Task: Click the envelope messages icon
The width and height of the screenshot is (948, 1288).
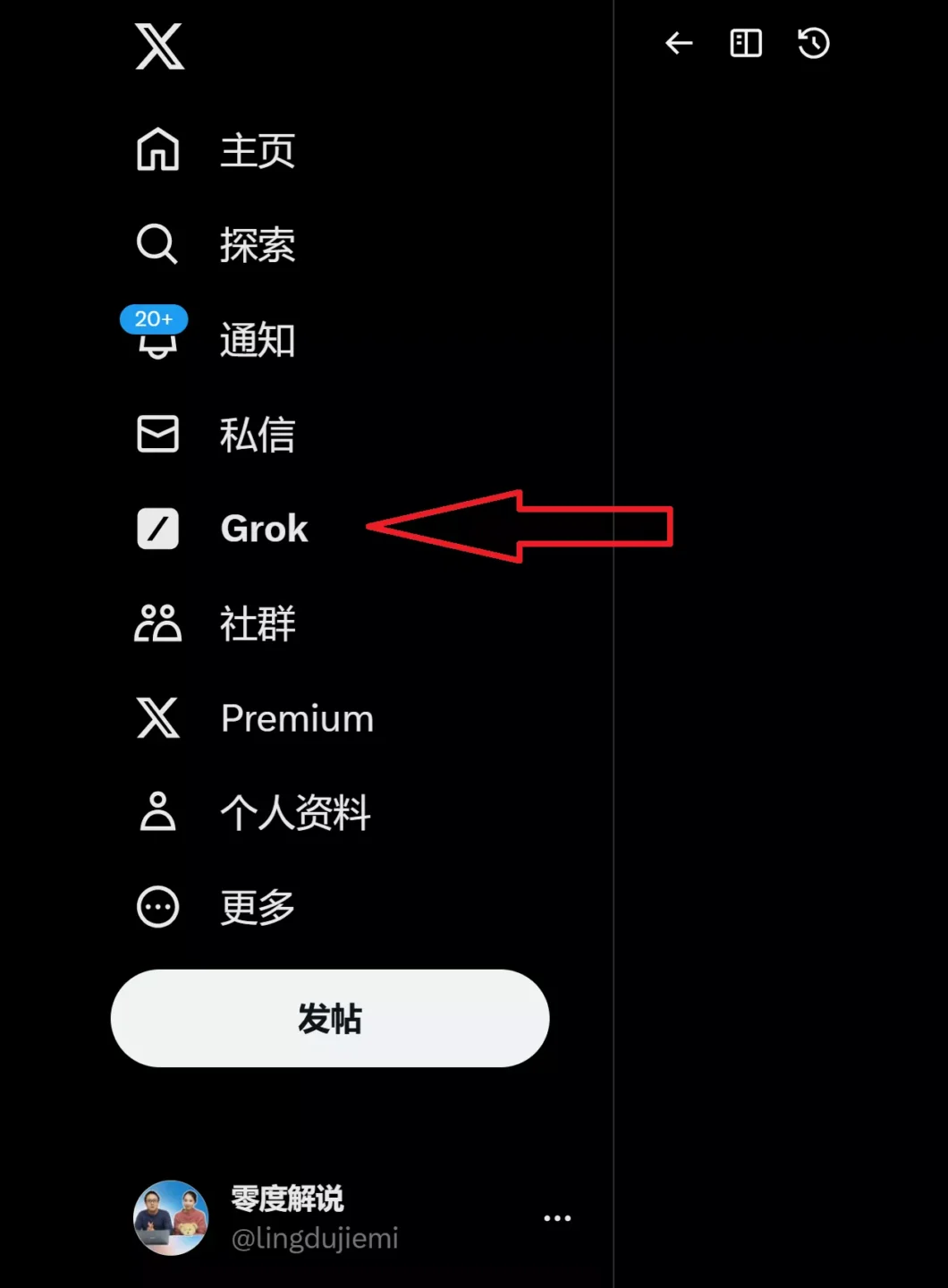Action: click(x=157, y=434)
